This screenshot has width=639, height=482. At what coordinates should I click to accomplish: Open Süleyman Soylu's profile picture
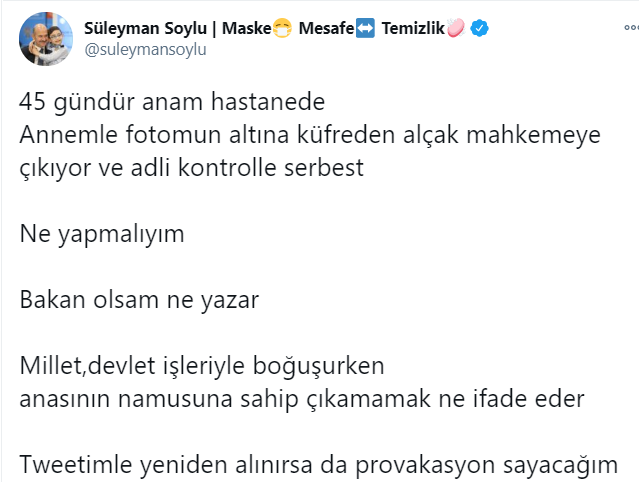(x=45, y=38)
